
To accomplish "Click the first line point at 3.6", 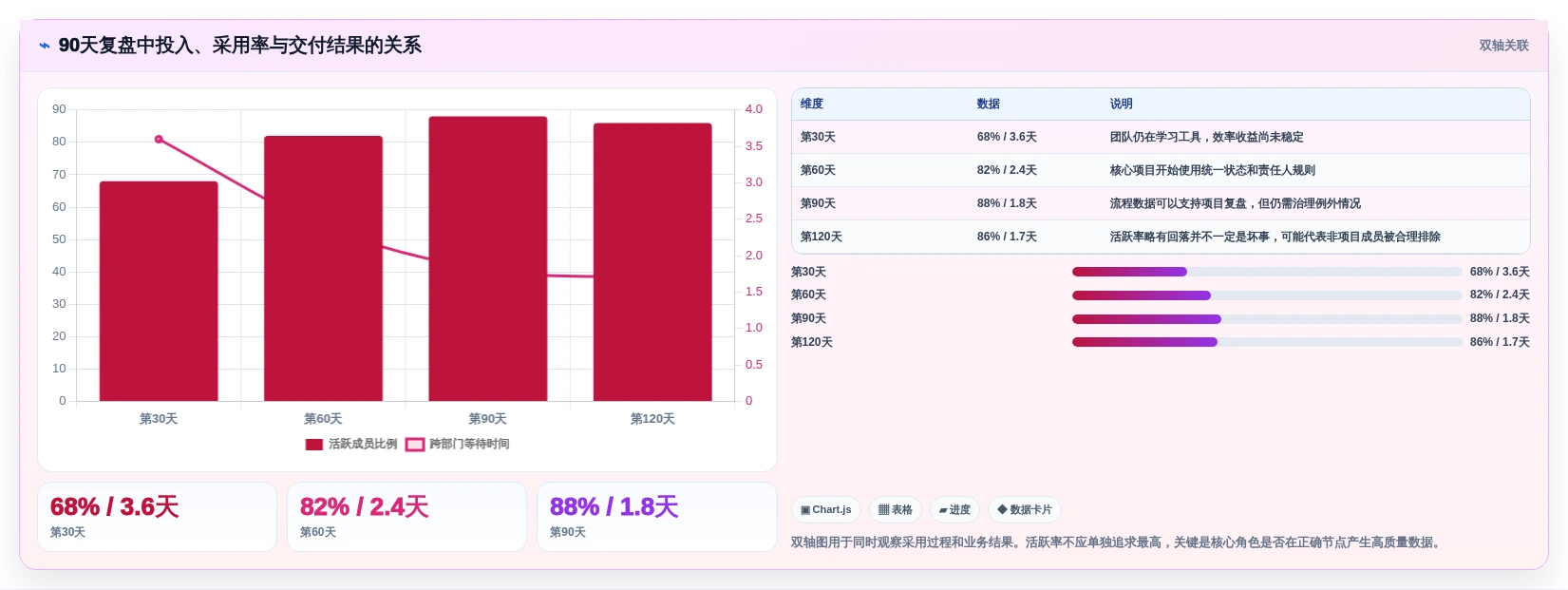I will click(159, 140).
